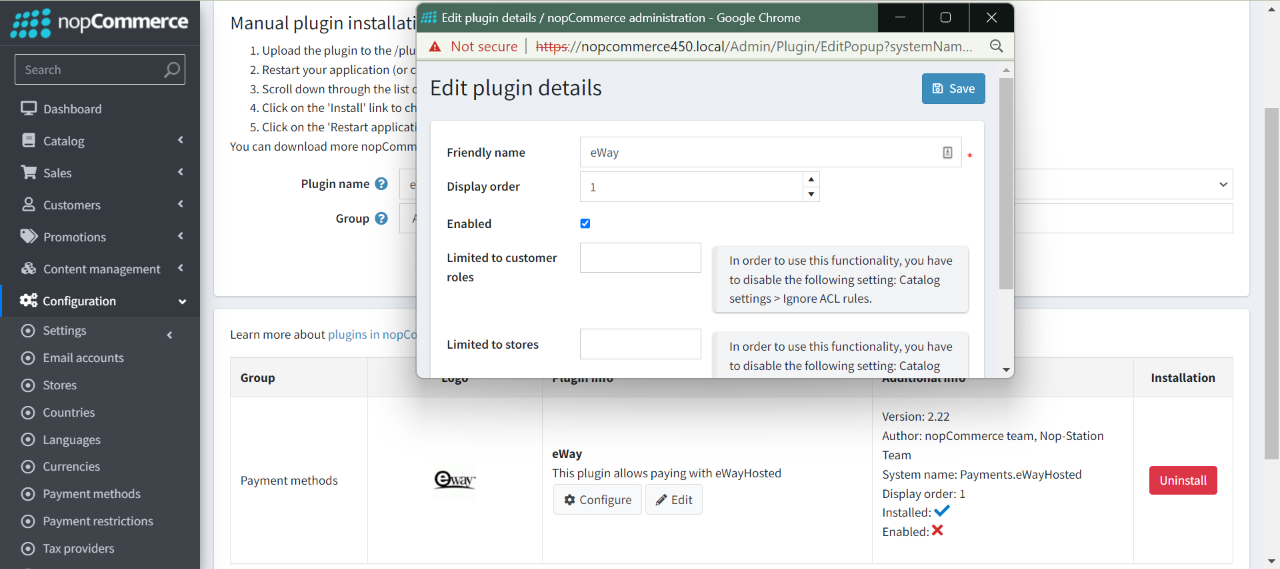Click the icon inside Friendly name field

(x=948, y=152)
